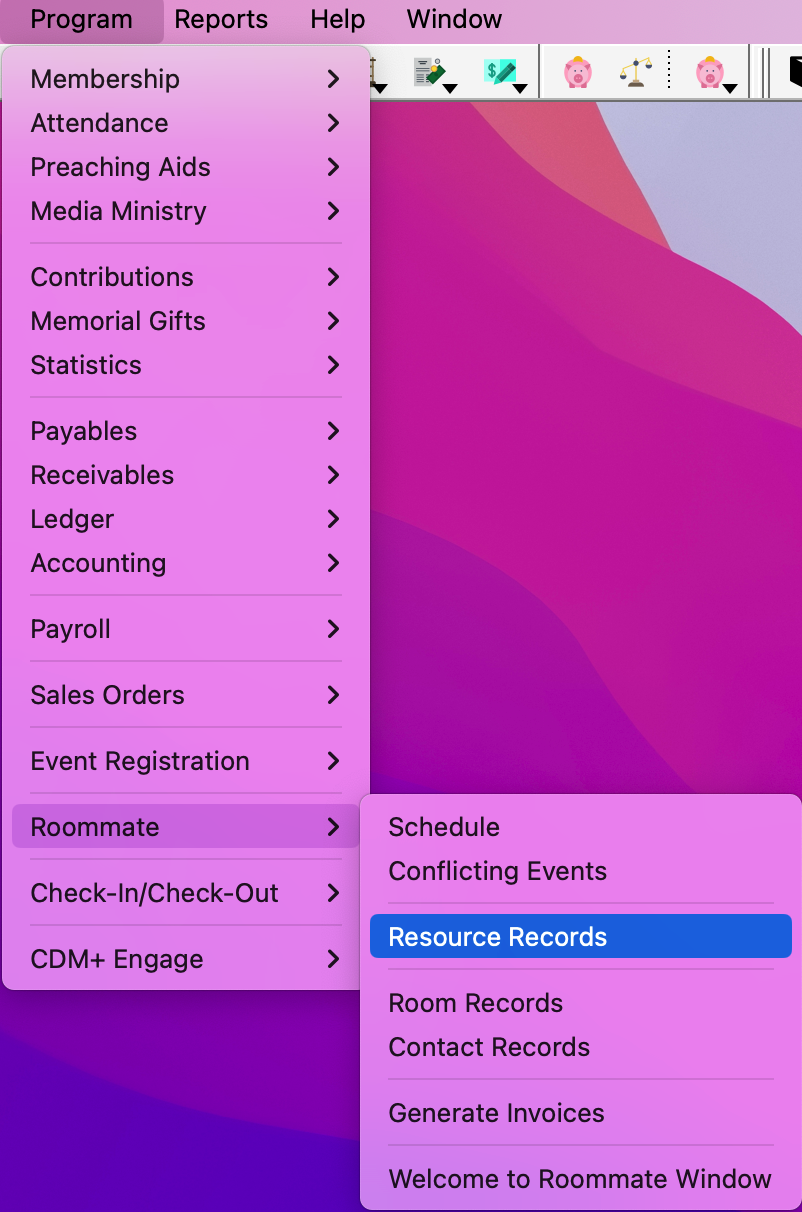Screen dimensions: 802x1212
Task: Select Conflicting Events menu item
Action: (497, 871)
